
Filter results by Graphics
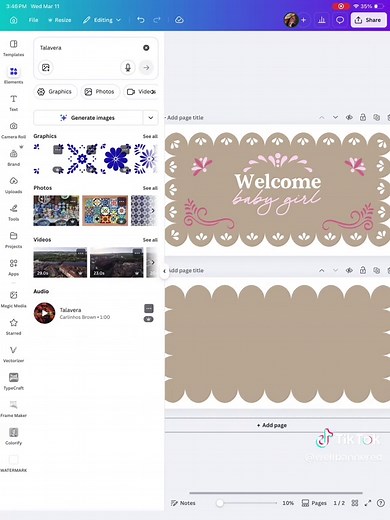pyautogui.click(x=55, y=92)
